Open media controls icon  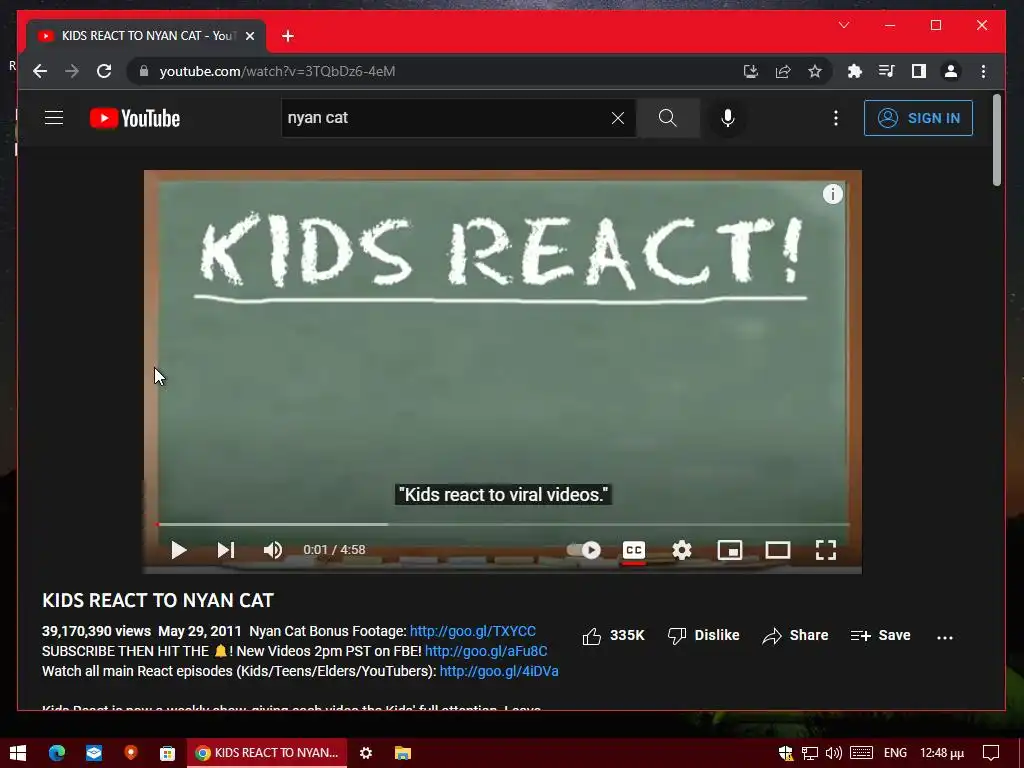886,71
